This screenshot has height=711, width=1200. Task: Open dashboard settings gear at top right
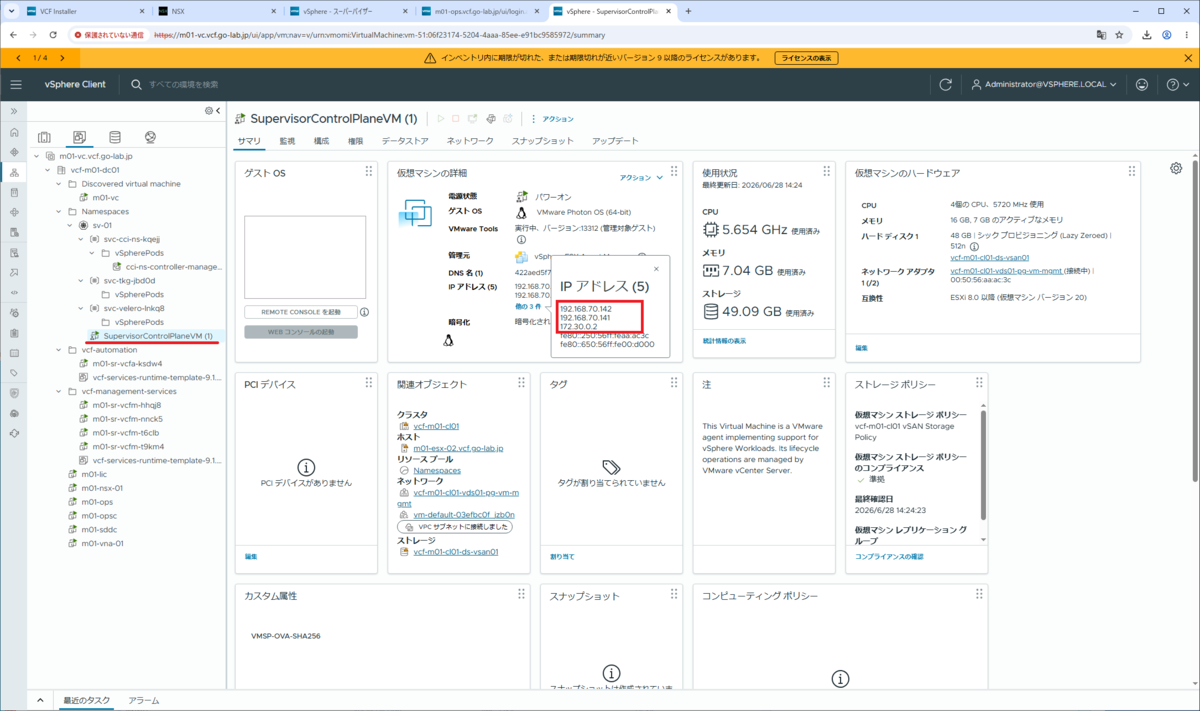pos(1176,168)
